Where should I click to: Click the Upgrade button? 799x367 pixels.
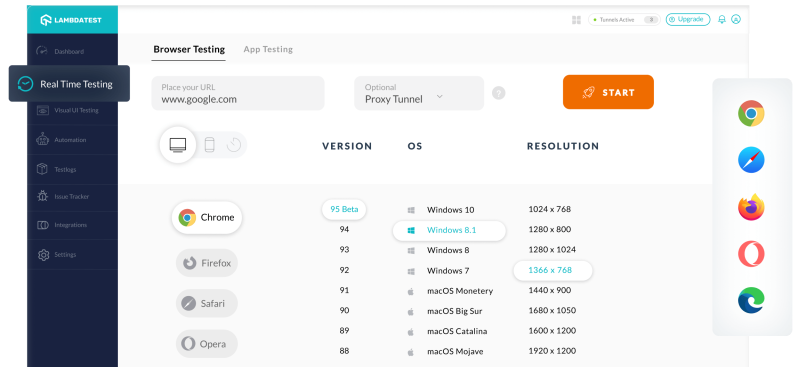point(688,19)
